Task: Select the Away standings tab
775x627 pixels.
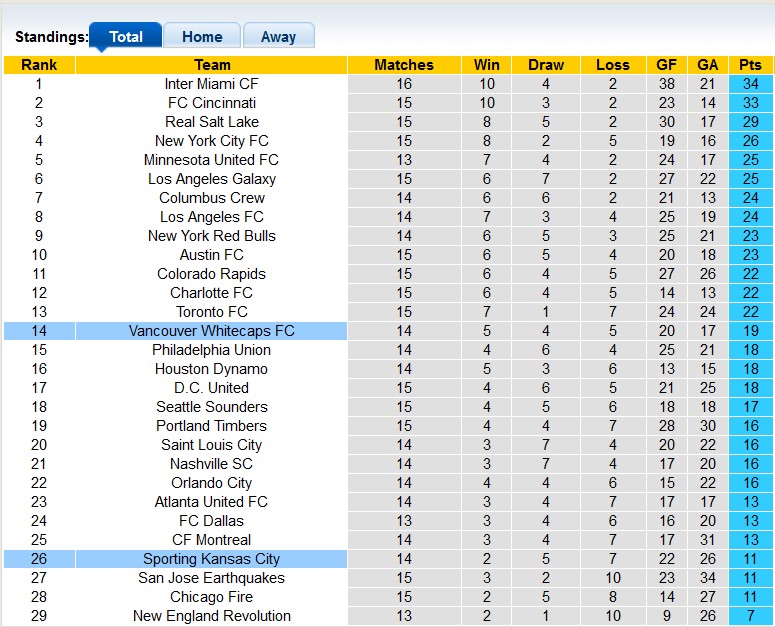Action: coord(278,37)
